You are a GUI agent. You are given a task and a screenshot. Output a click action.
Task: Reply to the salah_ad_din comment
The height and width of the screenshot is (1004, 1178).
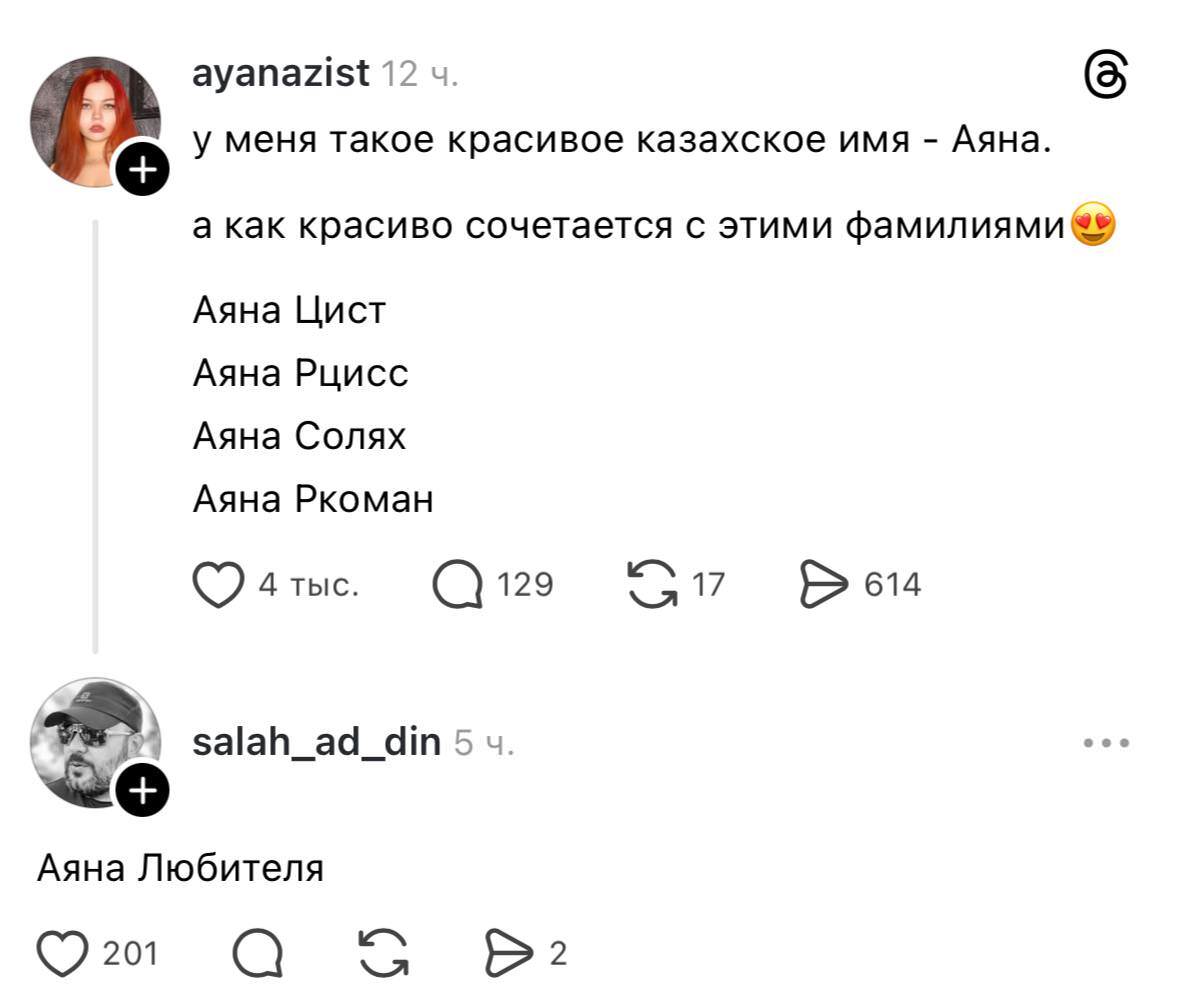(x=257, y=953)
